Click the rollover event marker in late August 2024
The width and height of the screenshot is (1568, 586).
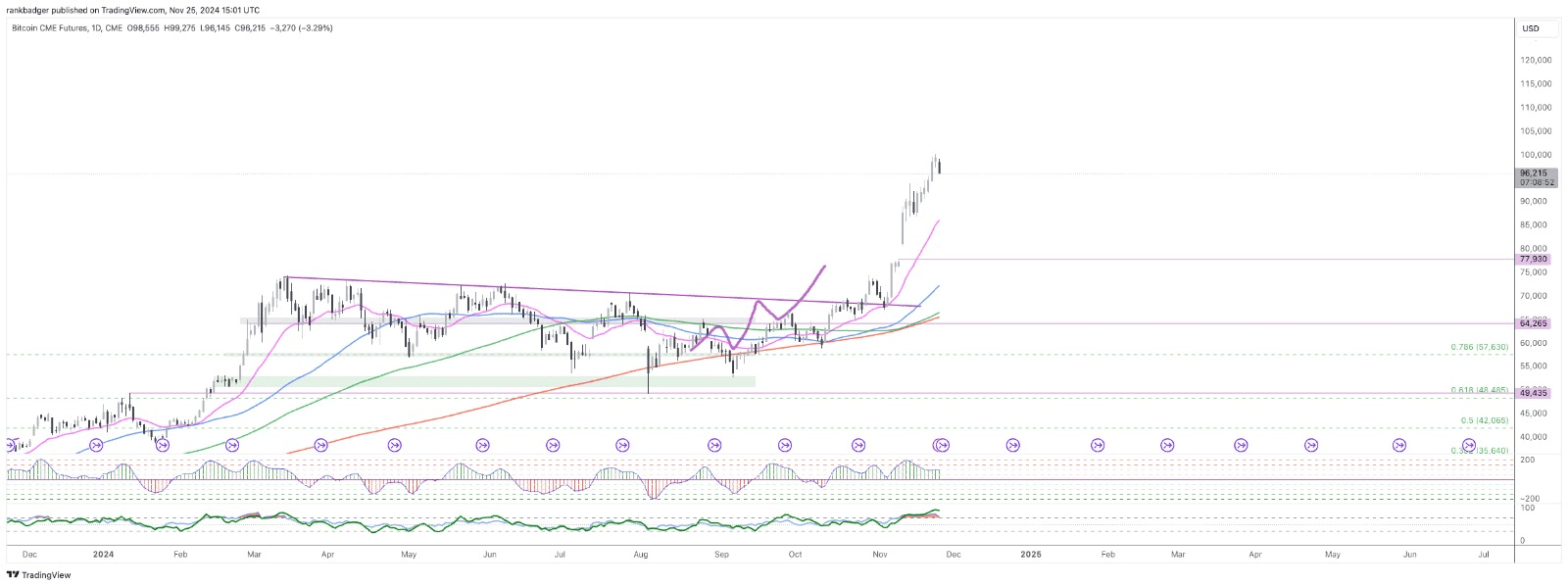[x=714, y=445]
